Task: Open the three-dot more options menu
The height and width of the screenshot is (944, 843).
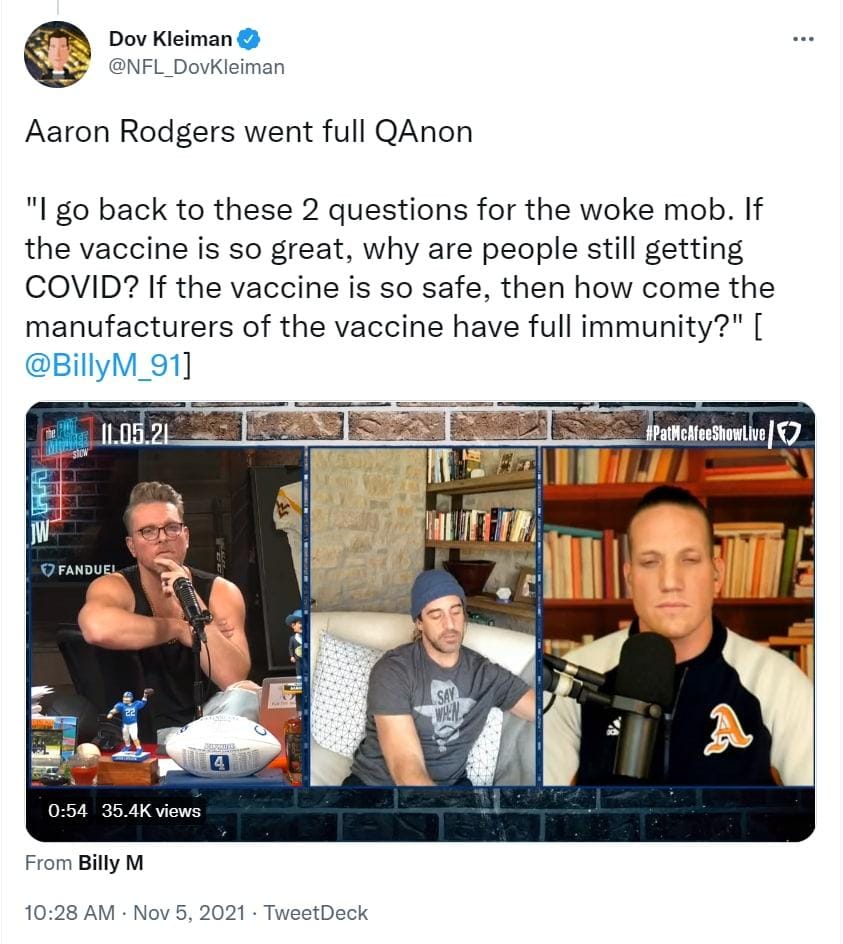Action: 803,40
